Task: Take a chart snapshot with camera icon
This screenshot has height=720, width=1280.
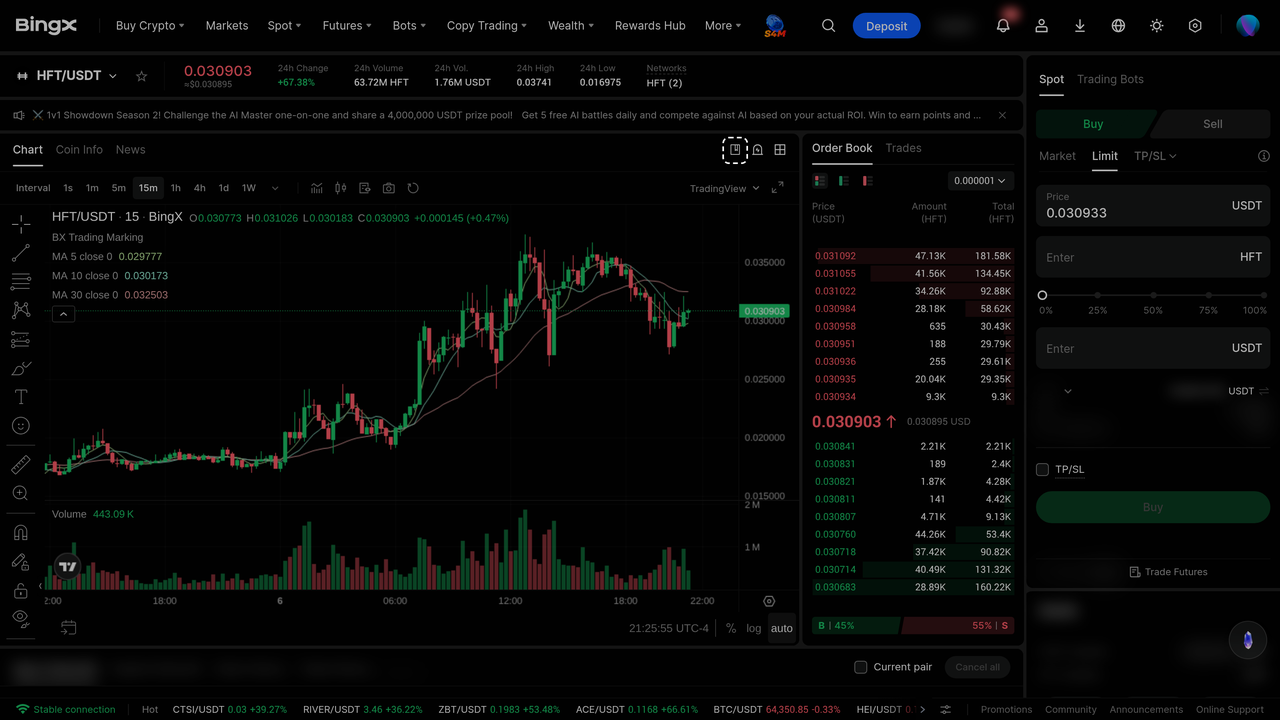Action: (x=389, y=188)
